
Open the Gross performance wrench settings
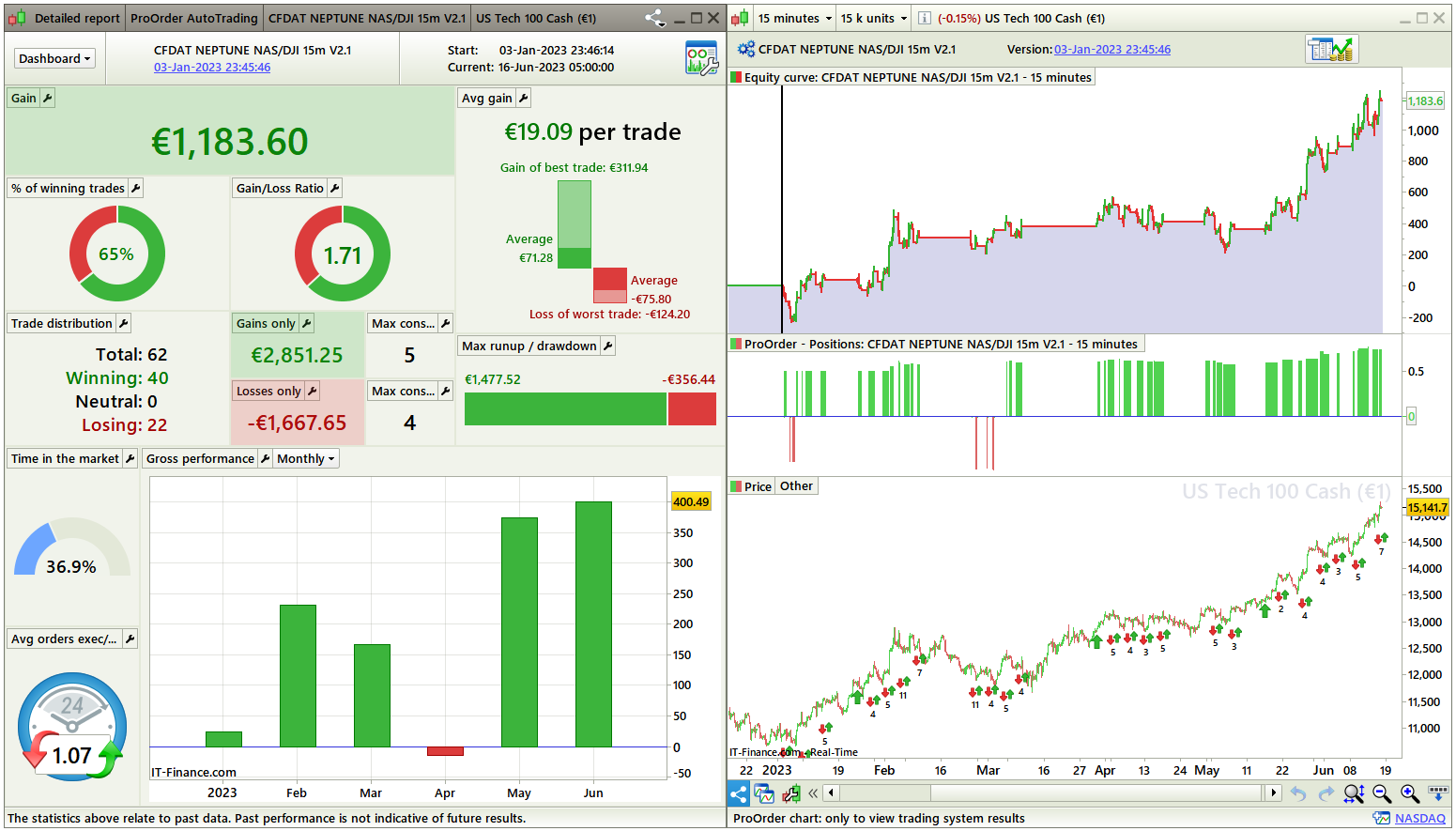pos(266,458)
